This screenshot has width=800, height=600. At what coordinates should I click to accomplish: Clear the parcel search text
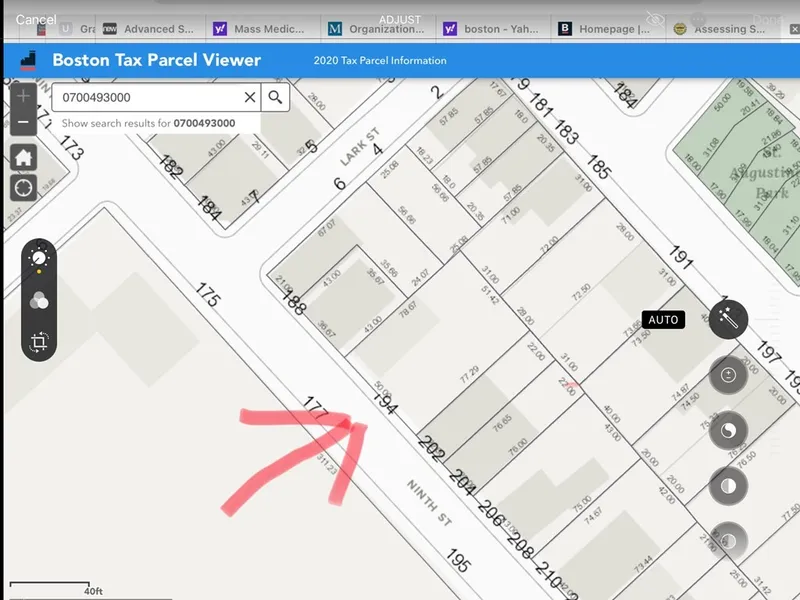(x=250, y=98)
